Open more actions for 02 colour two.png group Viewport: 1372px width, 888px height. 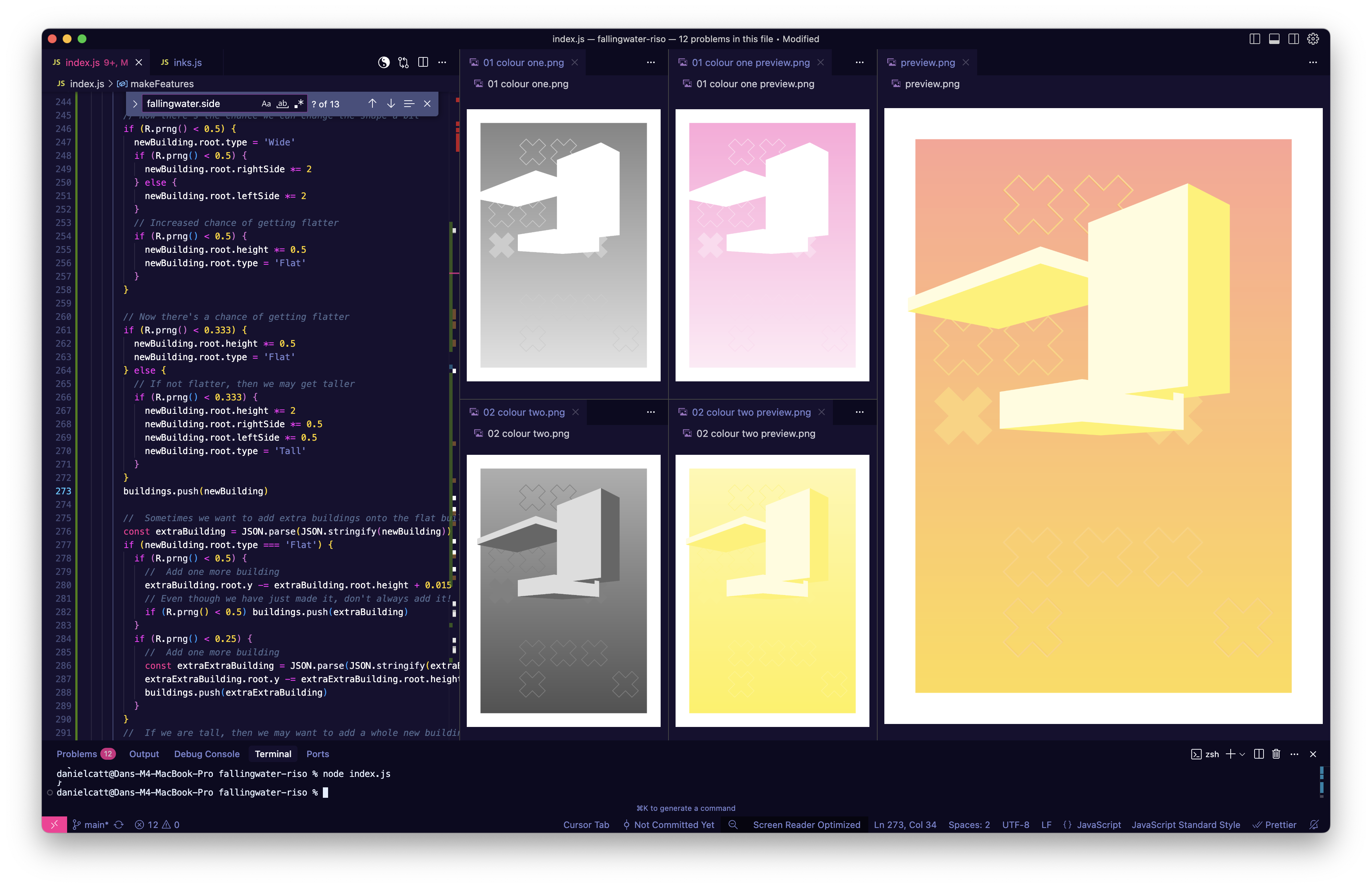[x=651, y=412]
